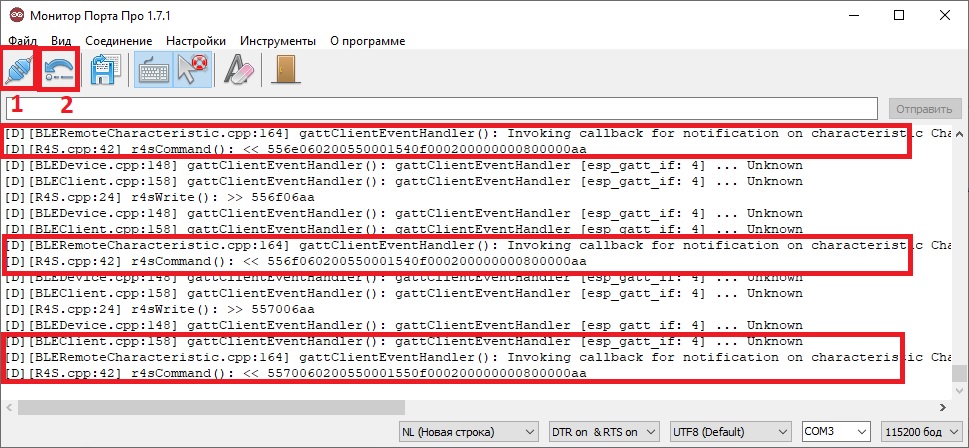Click the Отправить send button
969x448 pixels.
point(925,109)
